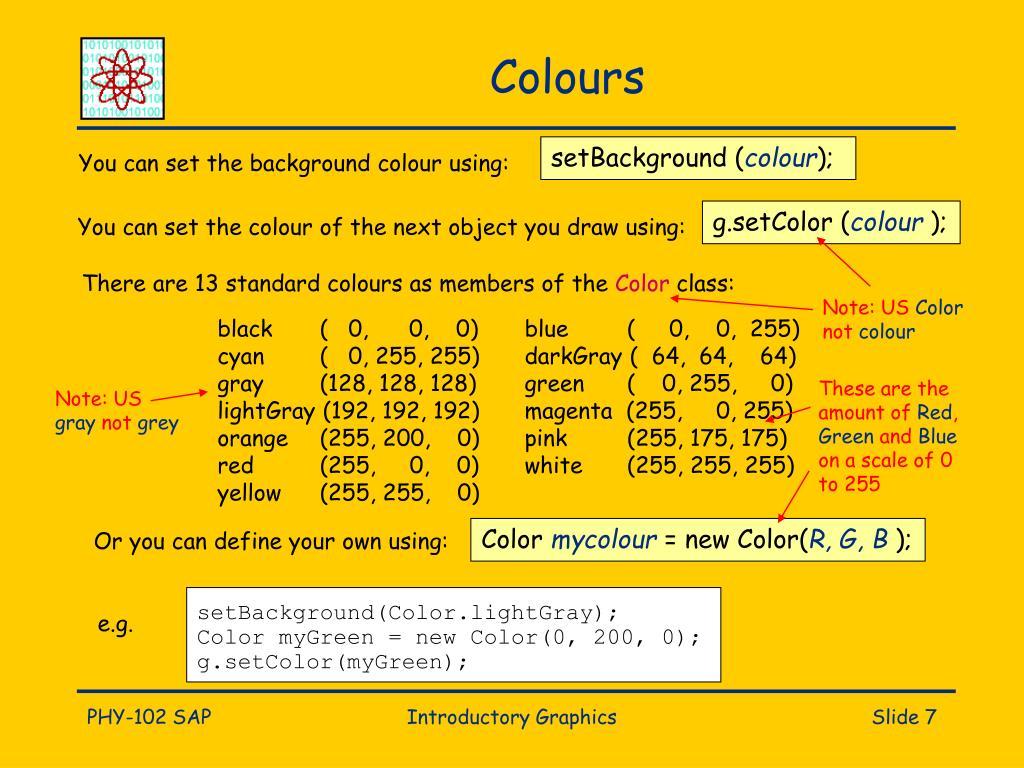Click the darkGray RGB value ( 64, 64, 64)
The height and width of the screenshot is (768, 1024).
point(713,356)
